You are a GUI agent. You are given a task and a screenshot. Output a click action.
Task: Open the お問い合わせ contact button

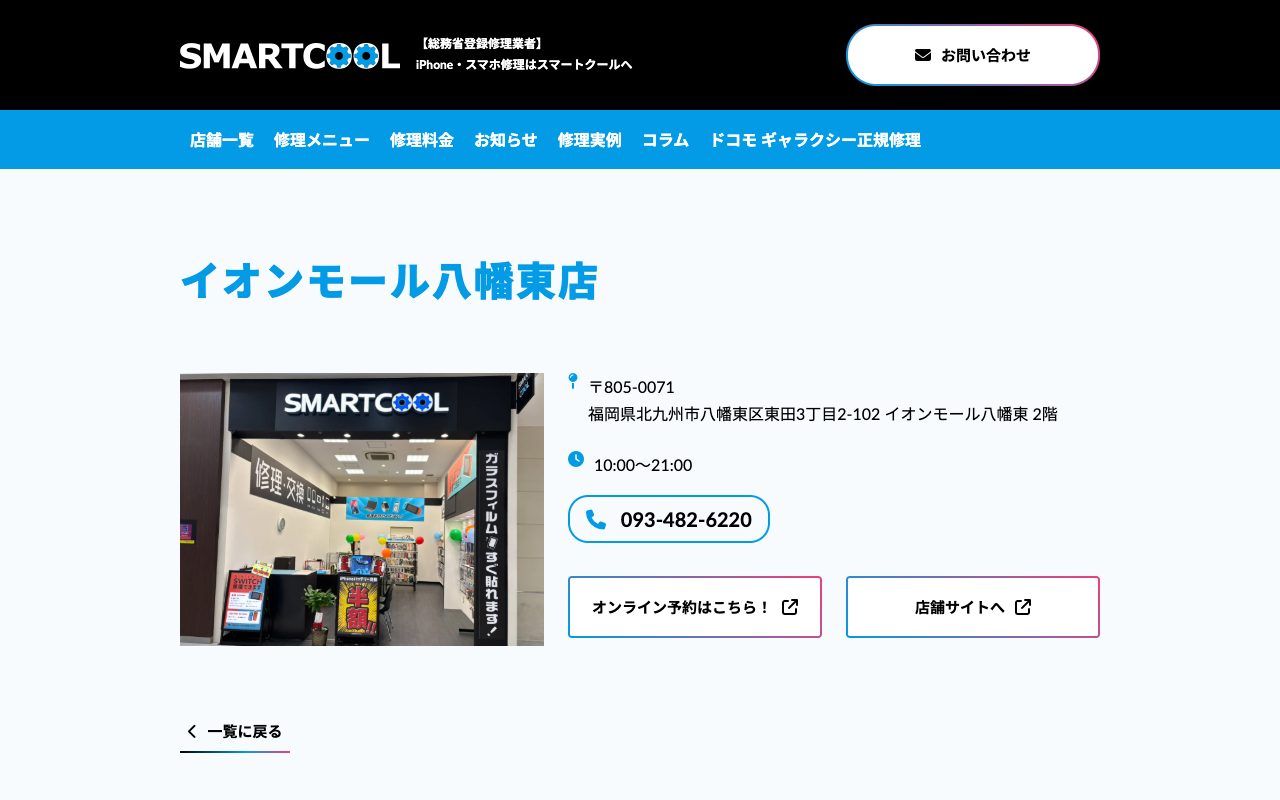coord(973,55)
